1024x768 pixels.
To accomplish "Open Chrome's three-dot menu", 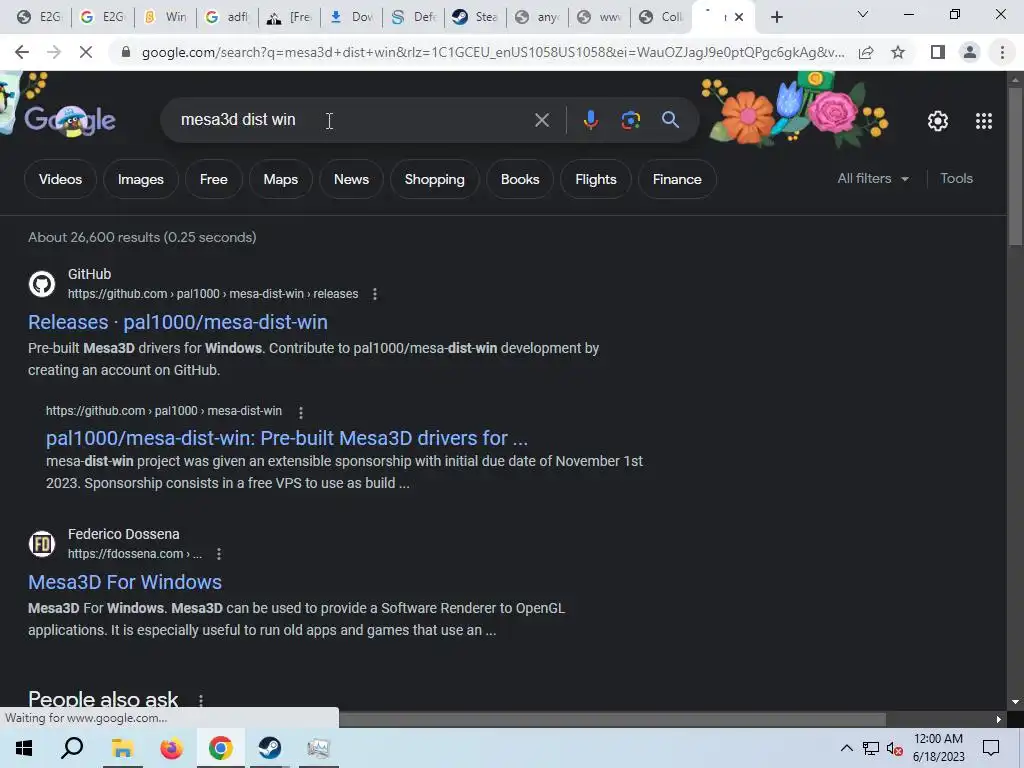I will (1002, 52).
